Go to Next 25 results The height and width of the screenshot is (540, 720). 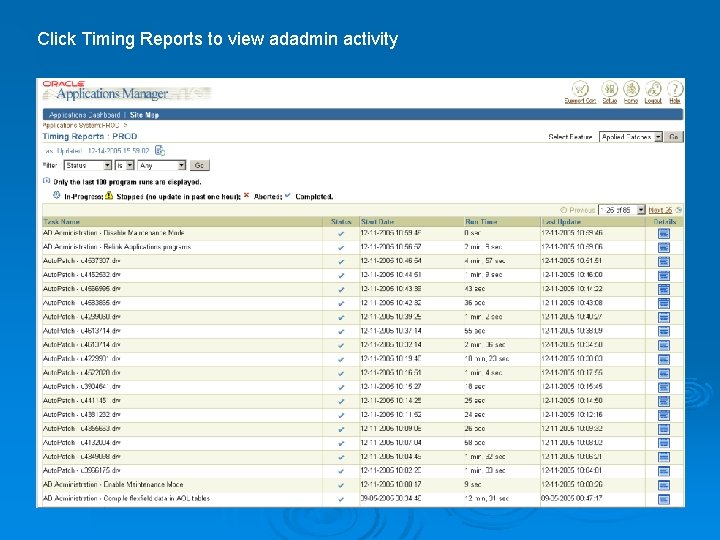coord(660,210)
